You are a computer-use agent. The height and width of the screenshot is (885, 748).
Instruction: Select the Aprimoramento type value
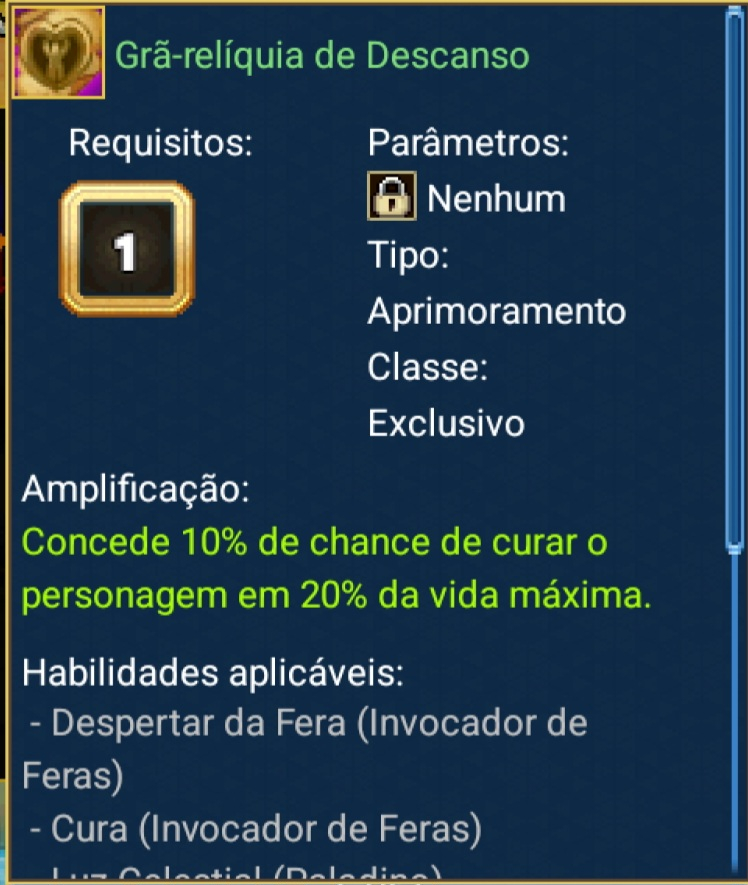(496, 311)
